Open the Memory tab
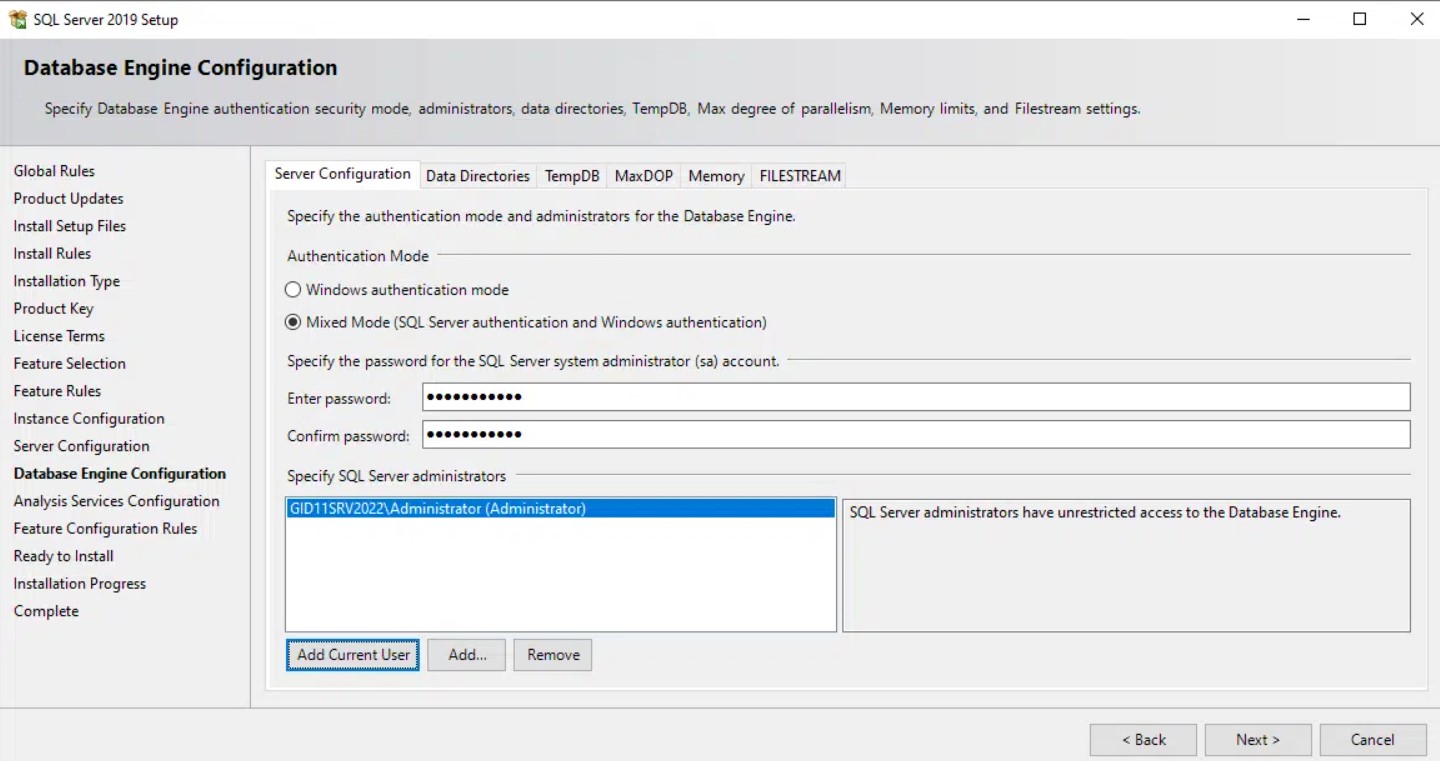Viewport: 1440px width, 761px height. [x=716, y=176]
